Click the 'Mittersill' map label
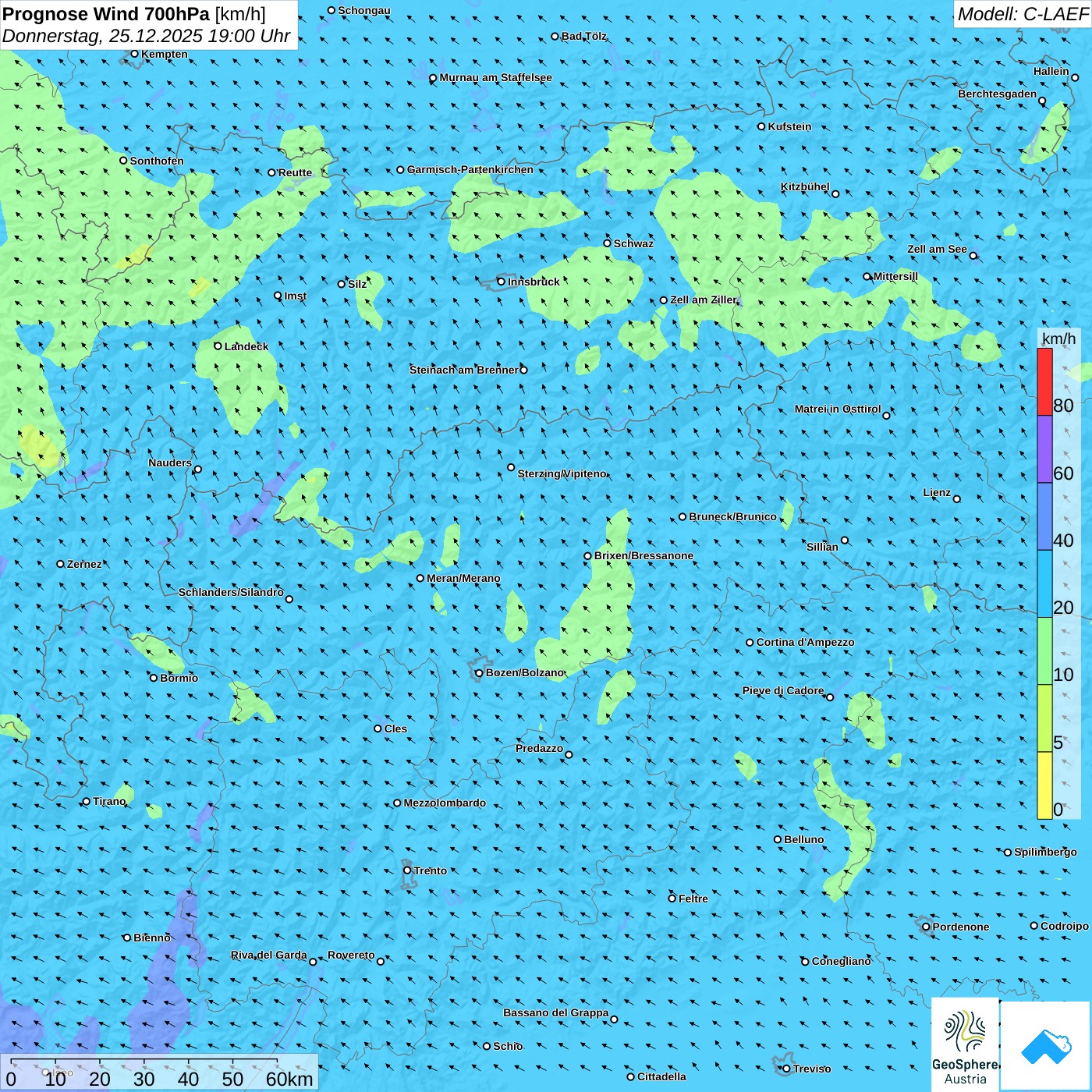 click(895, 276)
